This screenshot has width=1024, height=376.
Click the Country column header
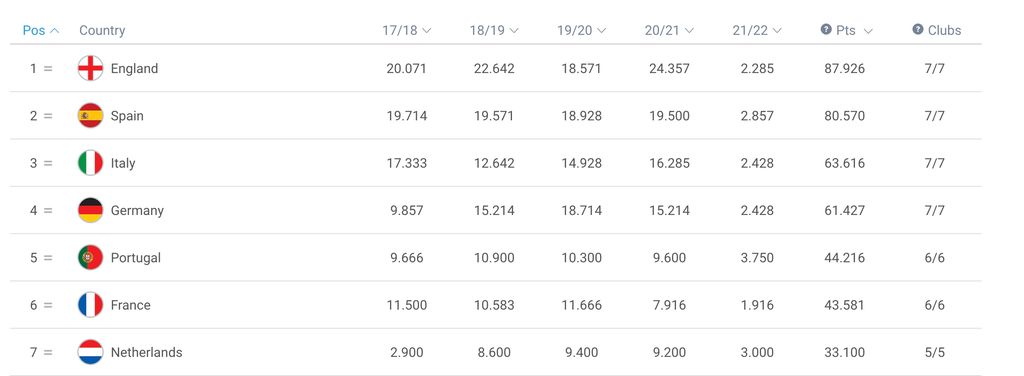(x=102, y=30)
